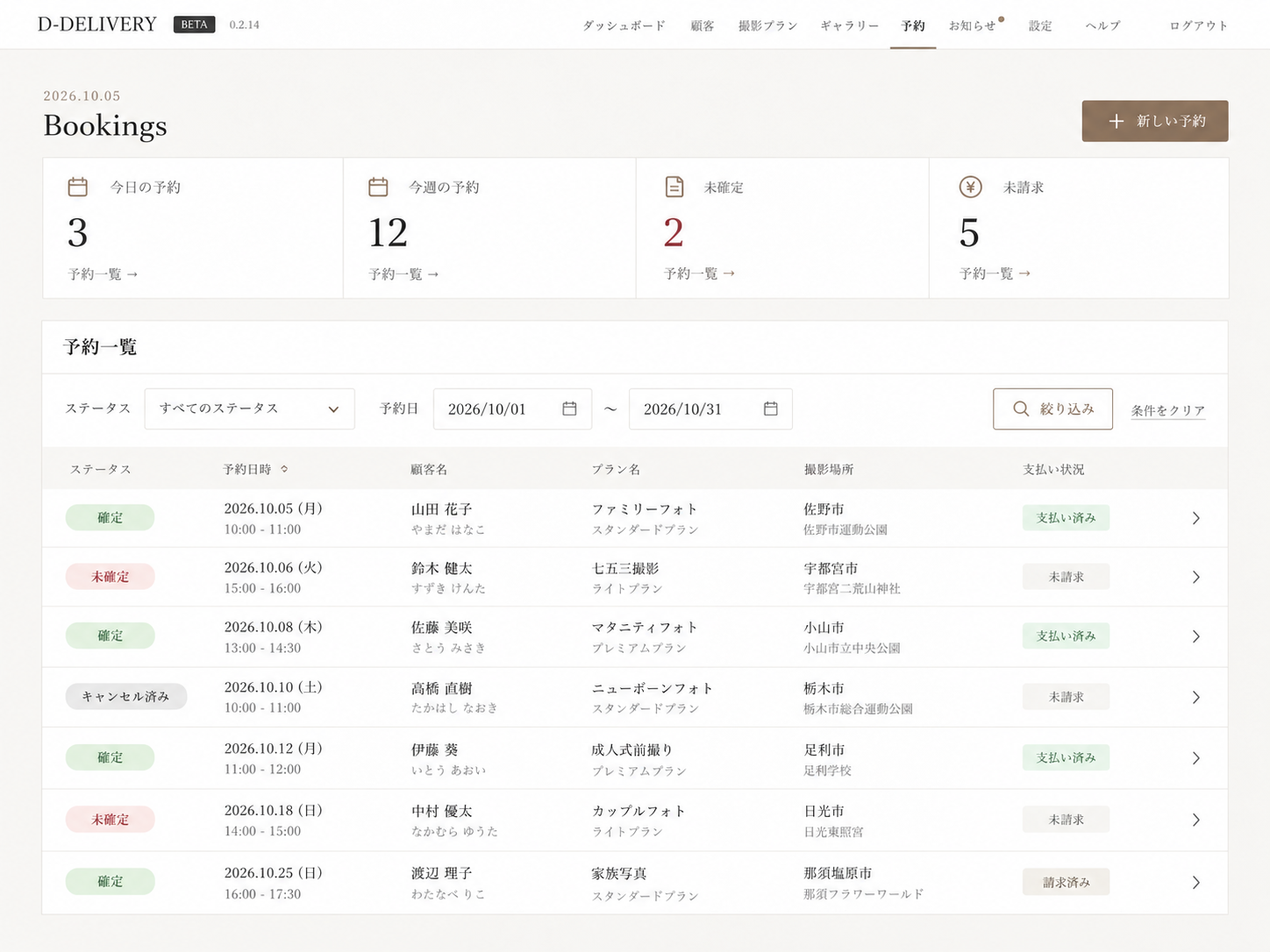Open details arrow for 渡辺 理子 booking
This screenshot has width=1270, height=952.
tap(1195, 882)
